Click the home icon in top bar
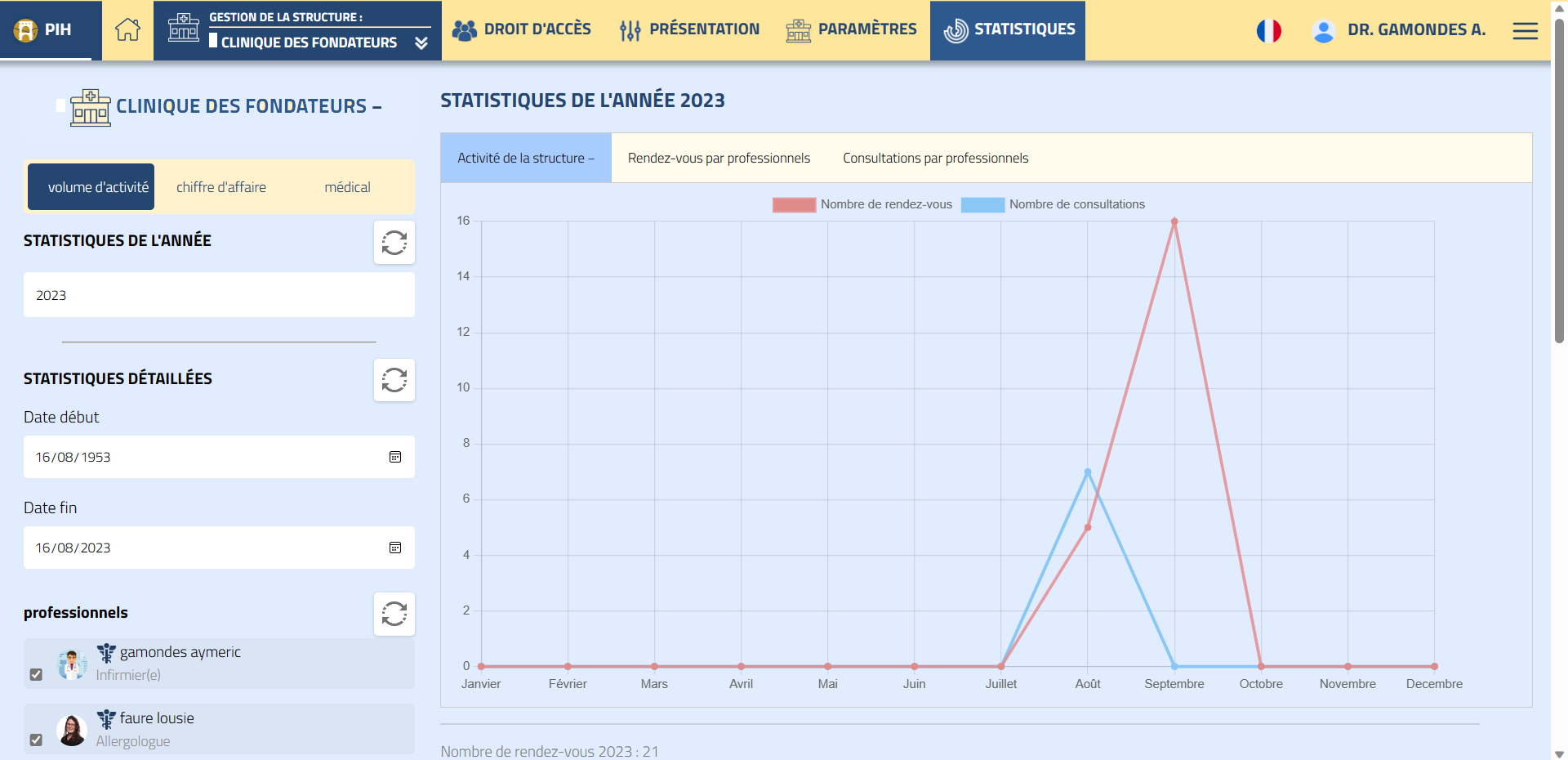 click(x=127, y=30)
